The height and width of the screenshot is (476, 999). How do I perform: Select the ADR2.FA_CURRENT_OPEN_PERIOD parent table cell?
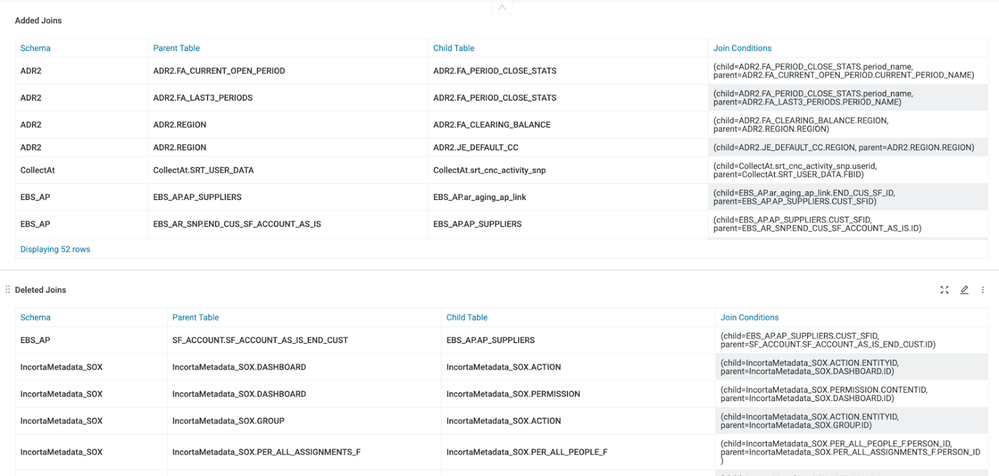click(x=218, y=71)
